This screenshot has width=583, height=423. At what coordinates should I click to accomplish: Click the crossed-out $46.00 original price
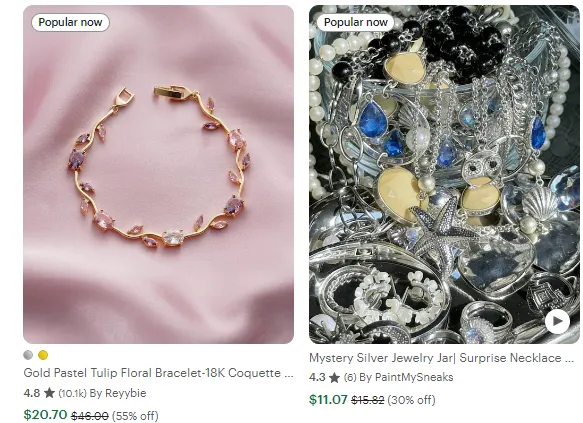(90, 416)
